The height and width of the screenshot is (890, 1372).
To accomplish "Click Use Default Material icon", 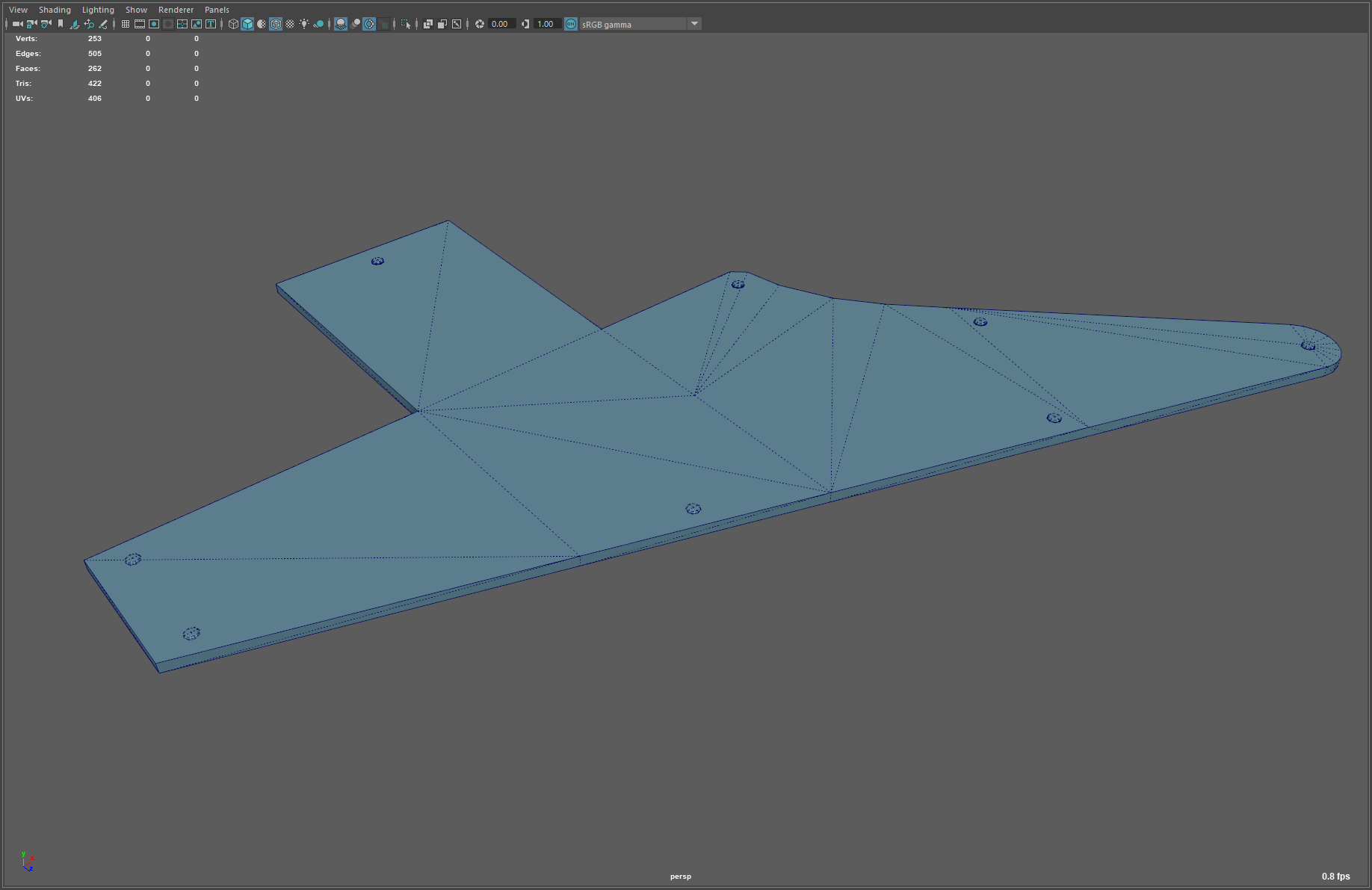I will [x=262, y=24].
